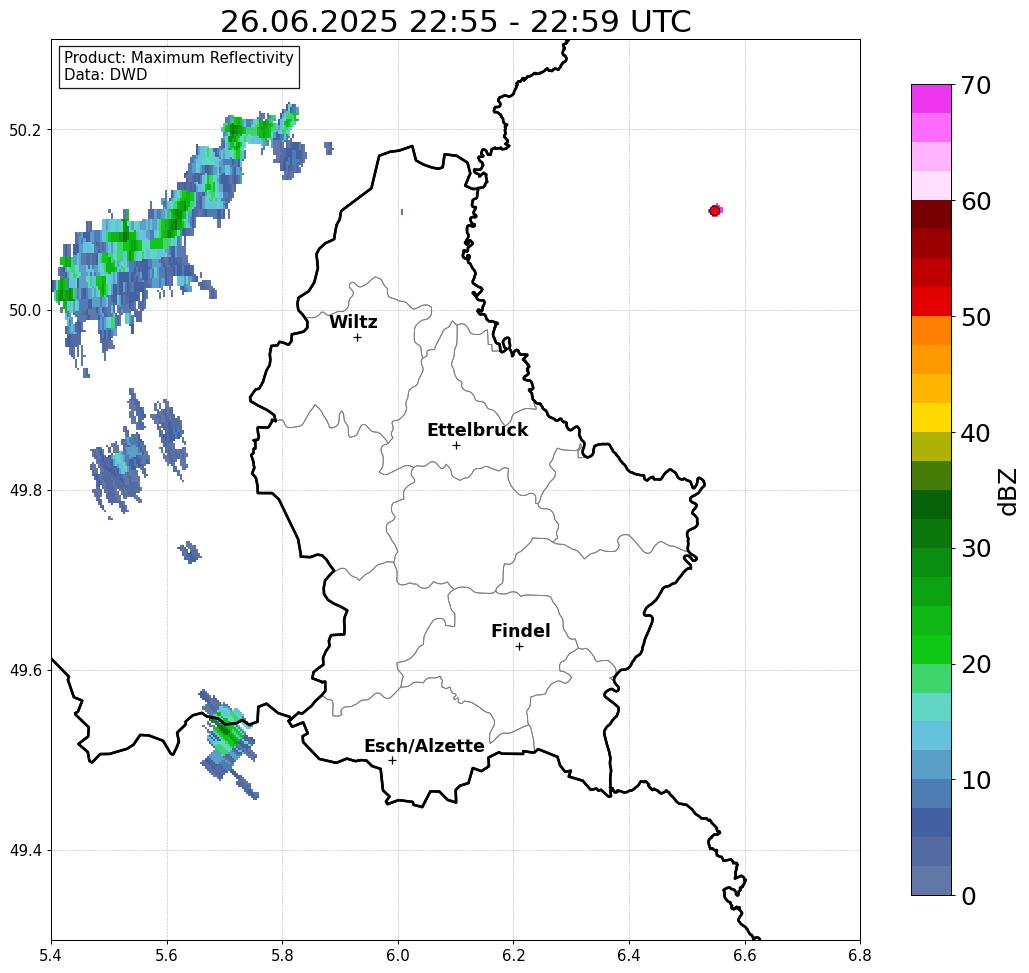Click longitude label 6.4 on the x-axis

pos(629,955)
